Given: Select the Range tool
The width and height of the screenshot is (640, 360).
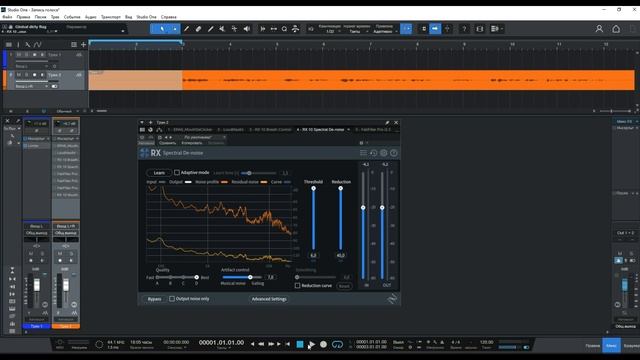Looking at the screenshot, I should coord(175,29).
